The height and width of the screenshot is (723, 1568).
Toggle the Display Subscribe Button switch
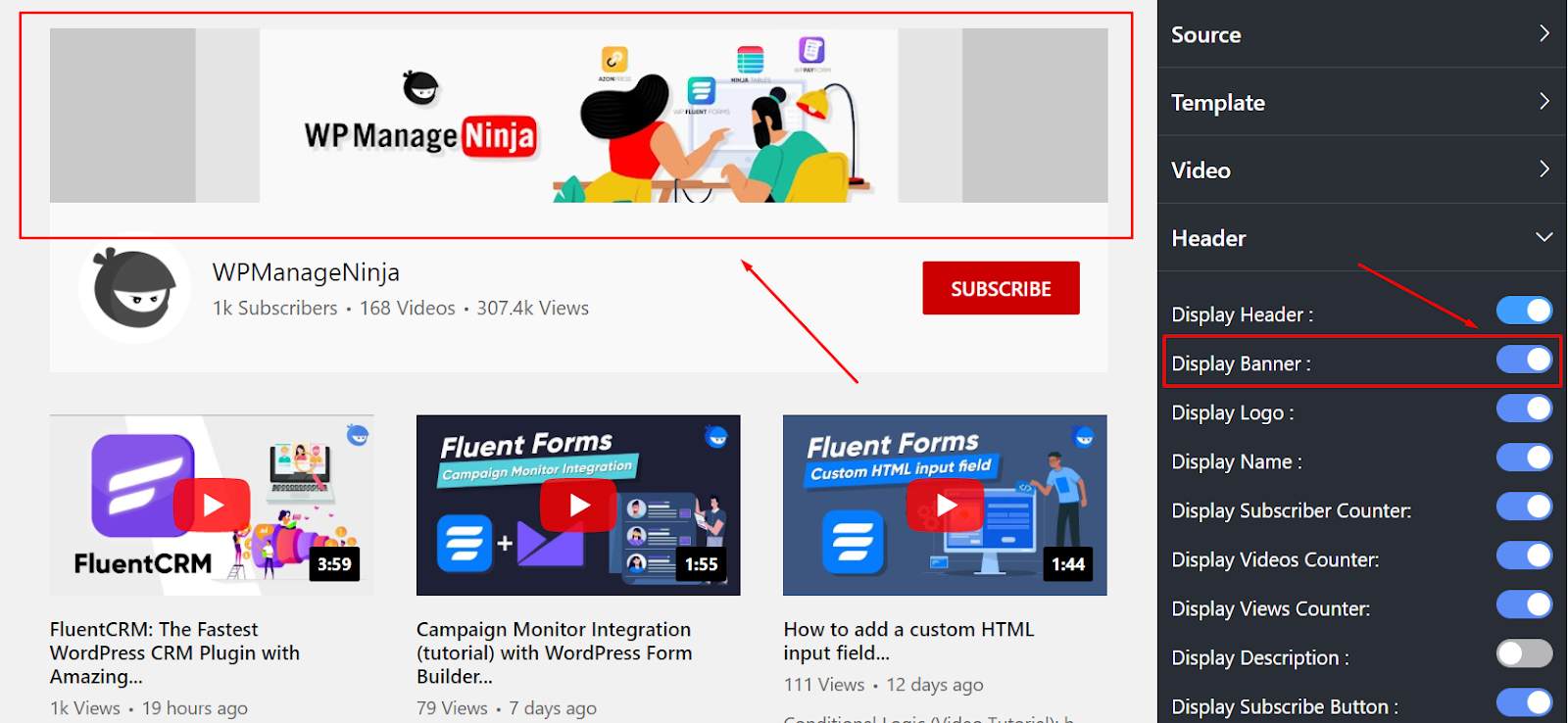pos(1525,702)
